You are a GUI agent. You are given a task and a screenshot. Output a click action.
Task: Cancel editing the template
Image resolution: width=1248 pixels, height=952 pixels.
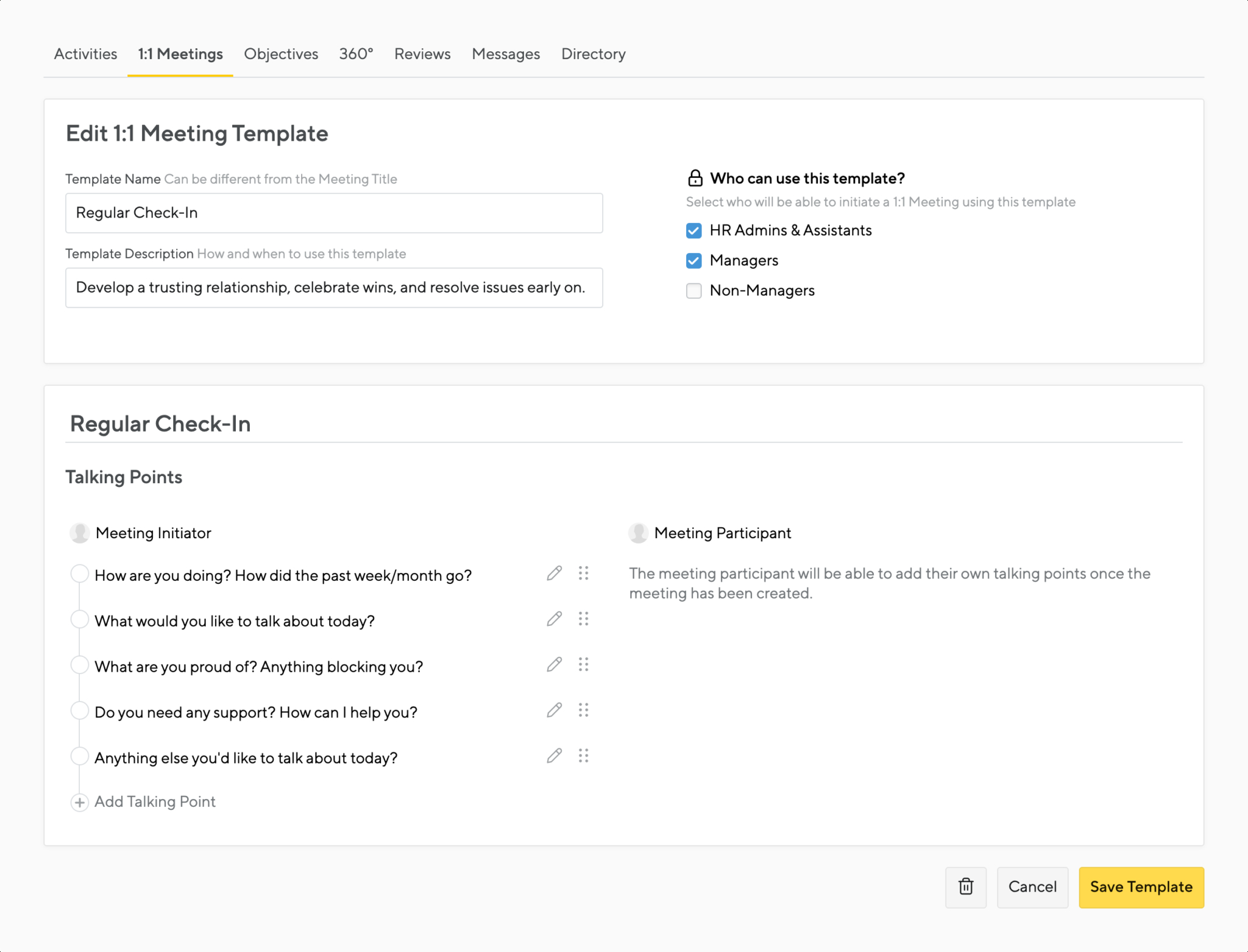tap(1032, 887)
